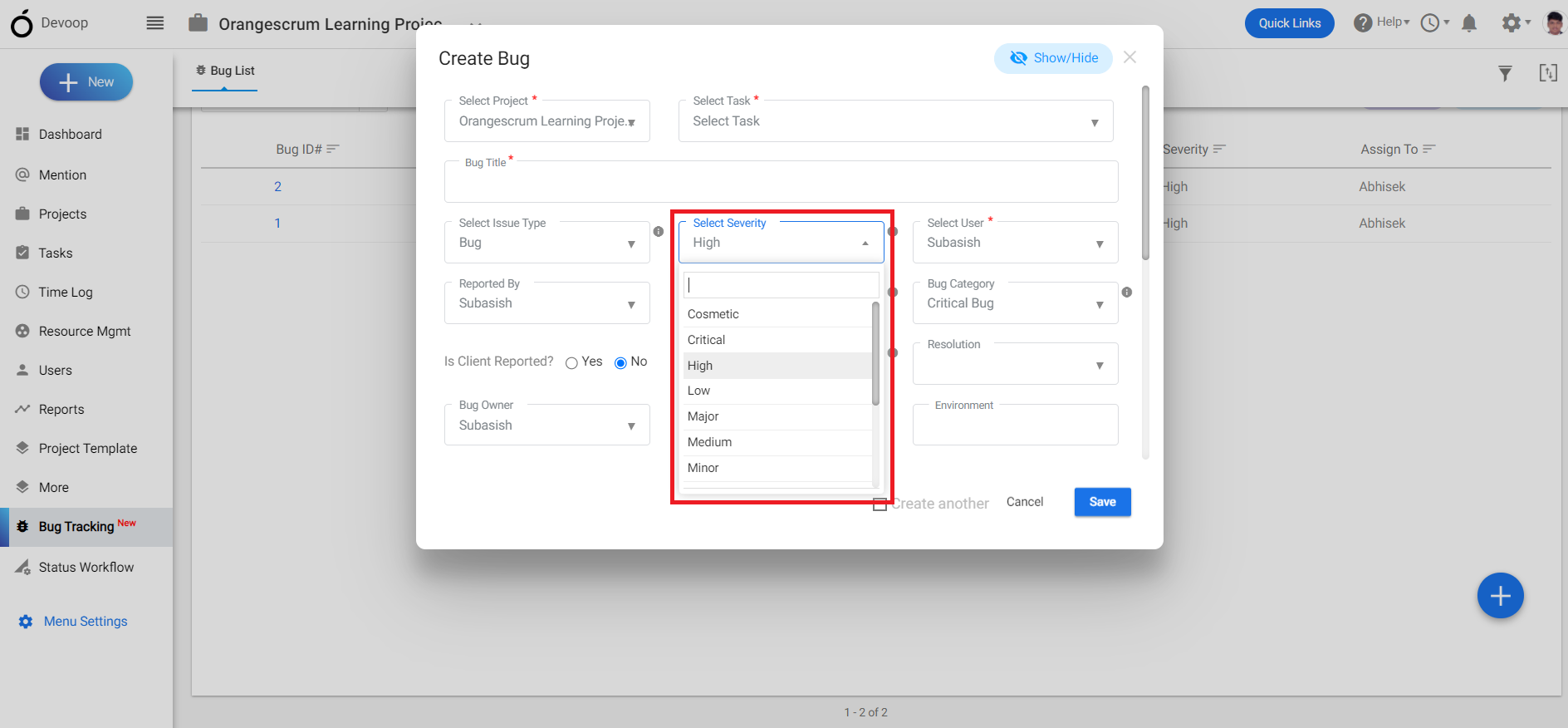
Task: Click the Time Log clock icon
Action: pos(22,292)
